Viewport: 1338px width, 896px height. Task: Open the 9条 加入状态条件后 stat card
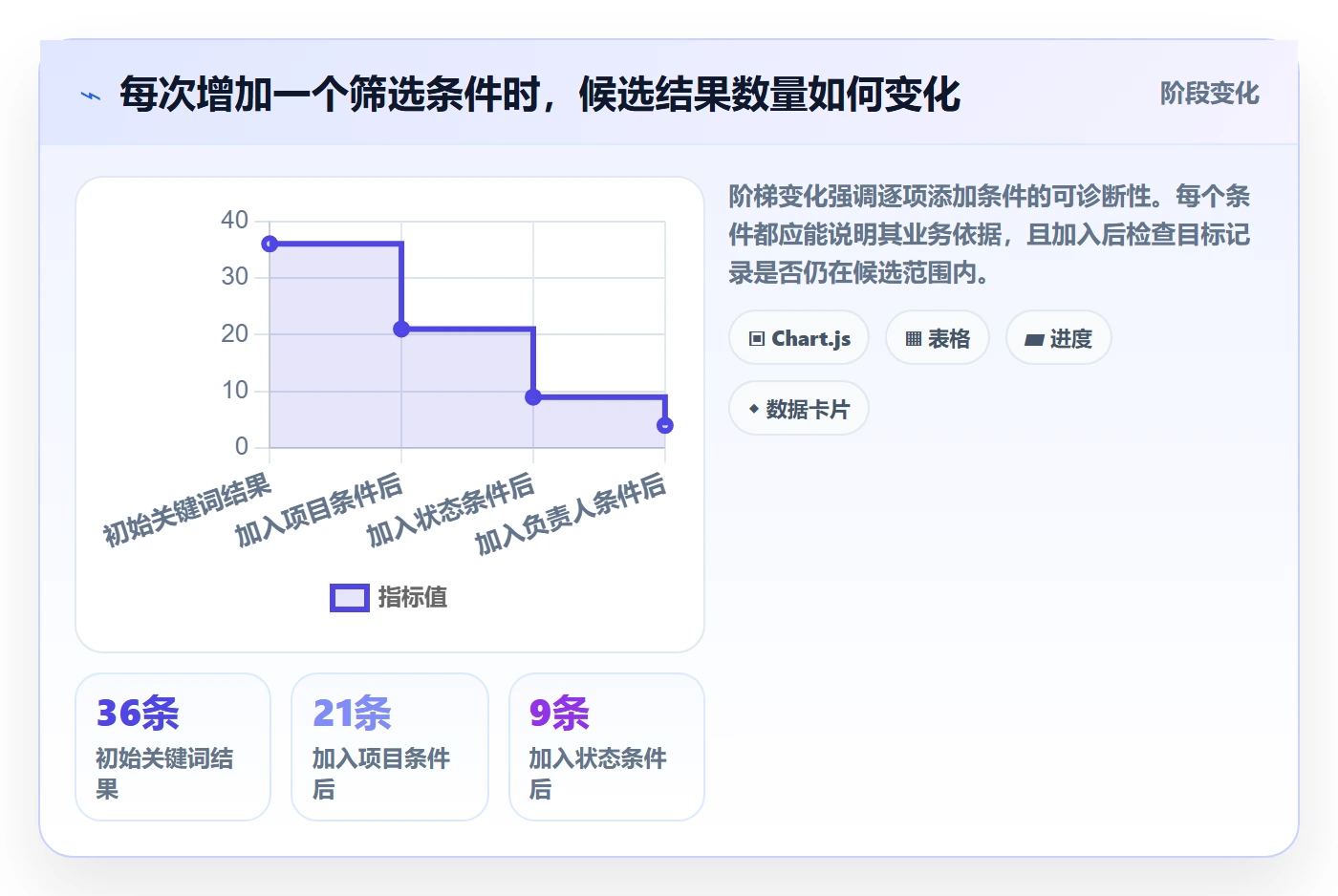(607, 747)
